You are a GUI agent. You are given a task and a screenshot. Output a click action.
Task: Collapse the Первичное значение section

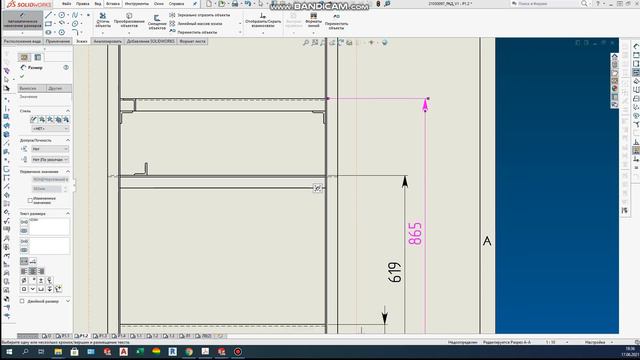tap(68, 171)
